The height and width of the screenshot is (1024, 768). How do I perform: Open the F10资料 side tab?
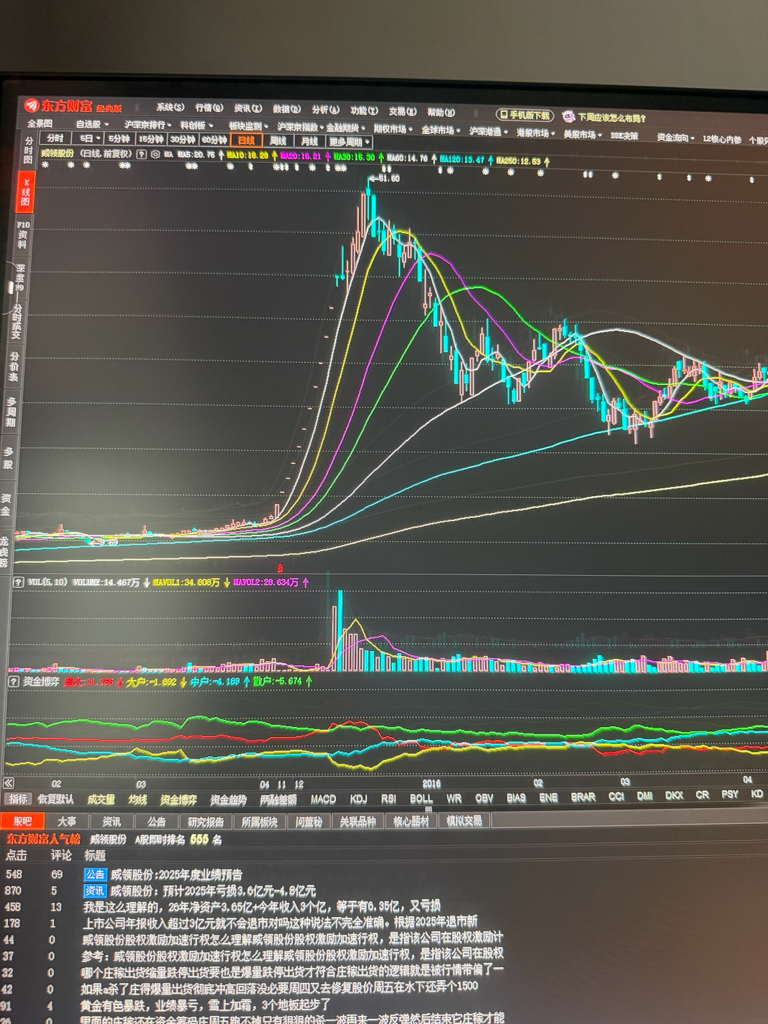pyautogui.click(x=23, y=234)
